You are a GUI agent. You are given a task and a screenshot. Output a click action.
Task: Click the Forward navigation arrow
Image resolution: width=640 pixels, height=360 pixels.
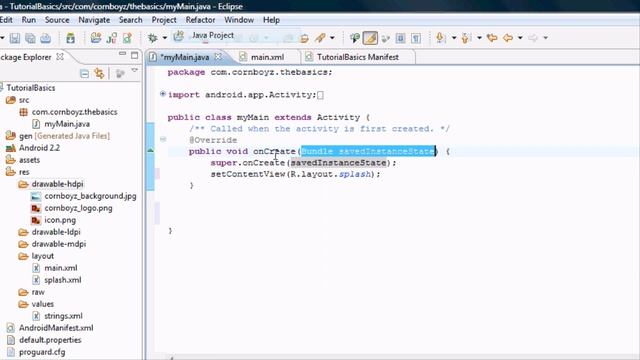click(533, 38)
